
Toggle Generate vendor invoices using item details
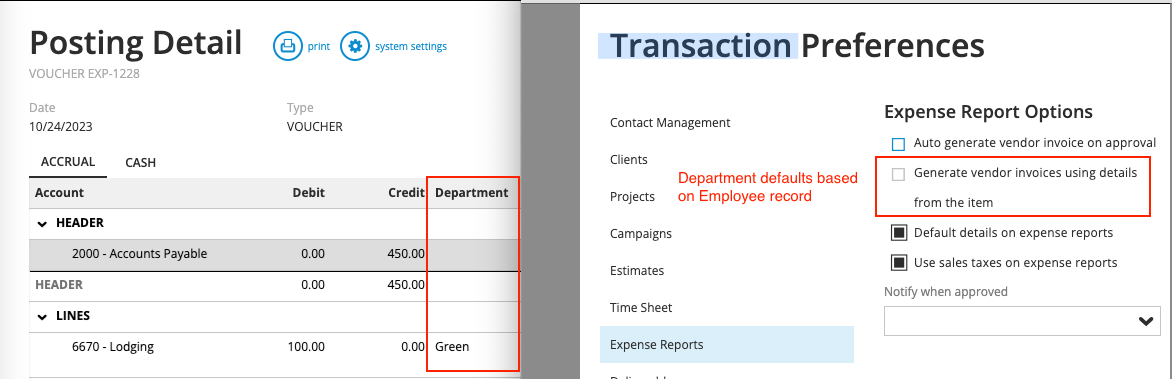[x=898, y=174]
